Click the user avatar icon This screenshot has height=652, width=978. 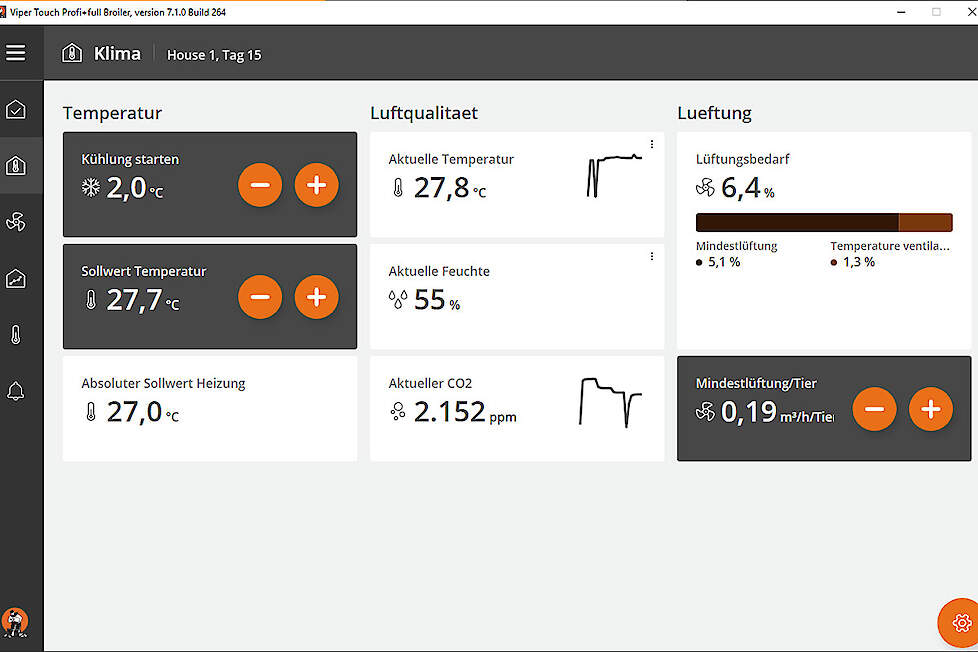pos(14,622)
